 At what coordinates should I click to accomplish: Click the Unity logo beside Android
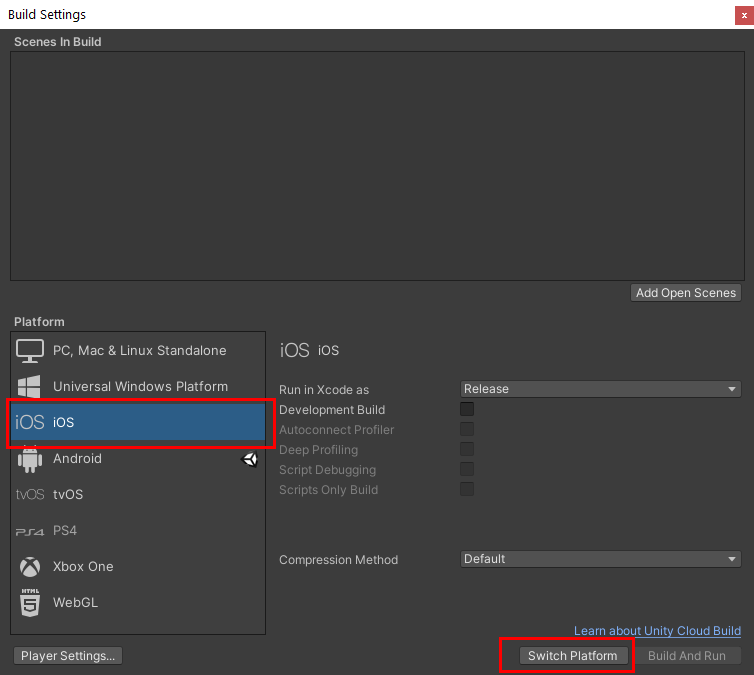pyautogui.click(x=250, y=459)
